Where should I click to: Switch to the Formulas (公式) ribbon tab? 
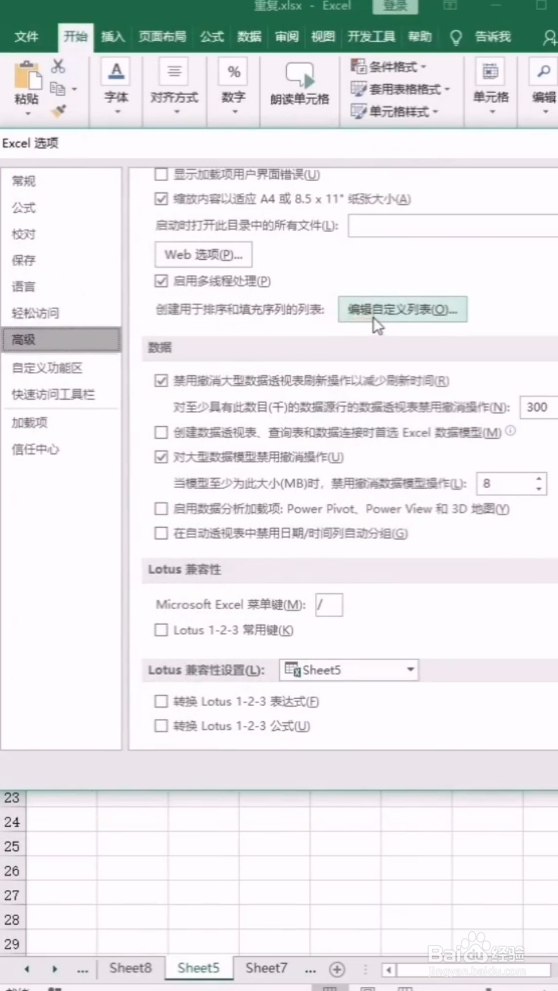(212, 37)
